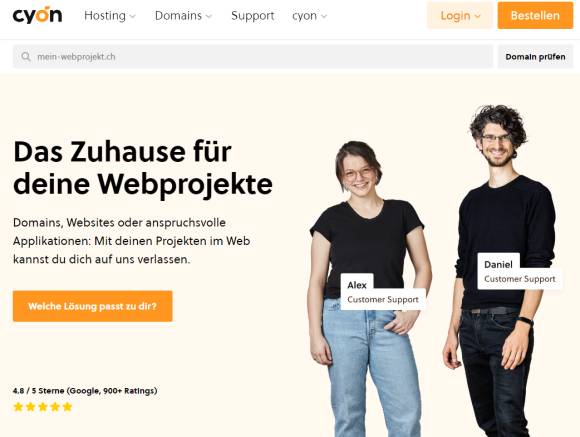
Task: Focus the mein-webprojekt.ch domain search field
Action: 253,57
